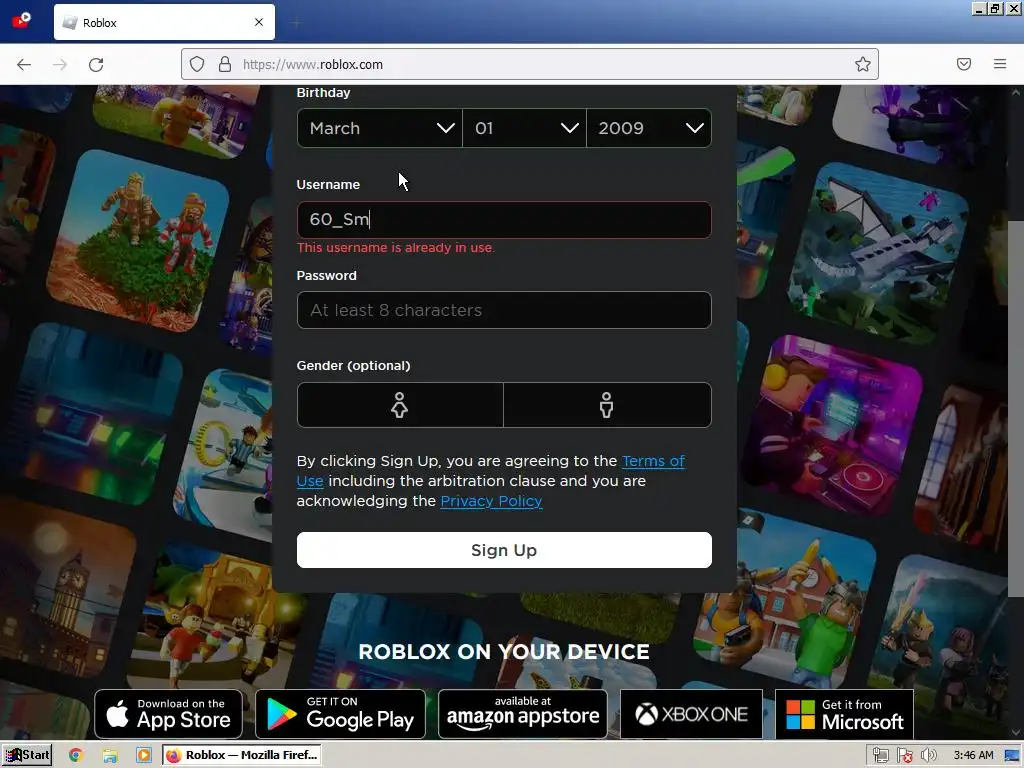Click the Get it from Microsoft badge
This screenshot has height=768, width=1024.
(x=844, y=714)
